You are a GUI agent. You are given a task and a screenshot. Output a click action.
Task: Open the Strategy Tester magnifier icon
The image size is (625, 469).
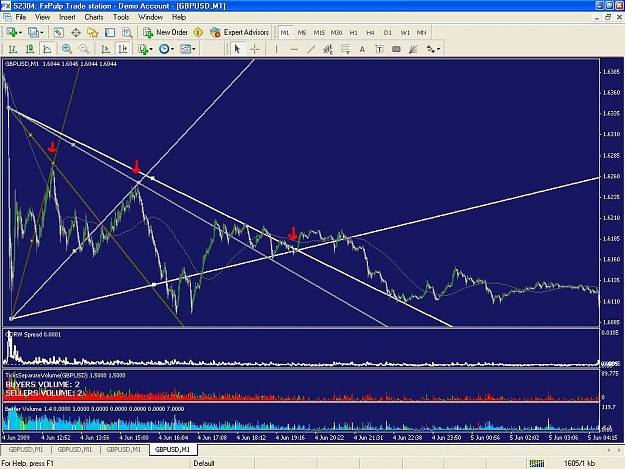click(x=127, y=33)
